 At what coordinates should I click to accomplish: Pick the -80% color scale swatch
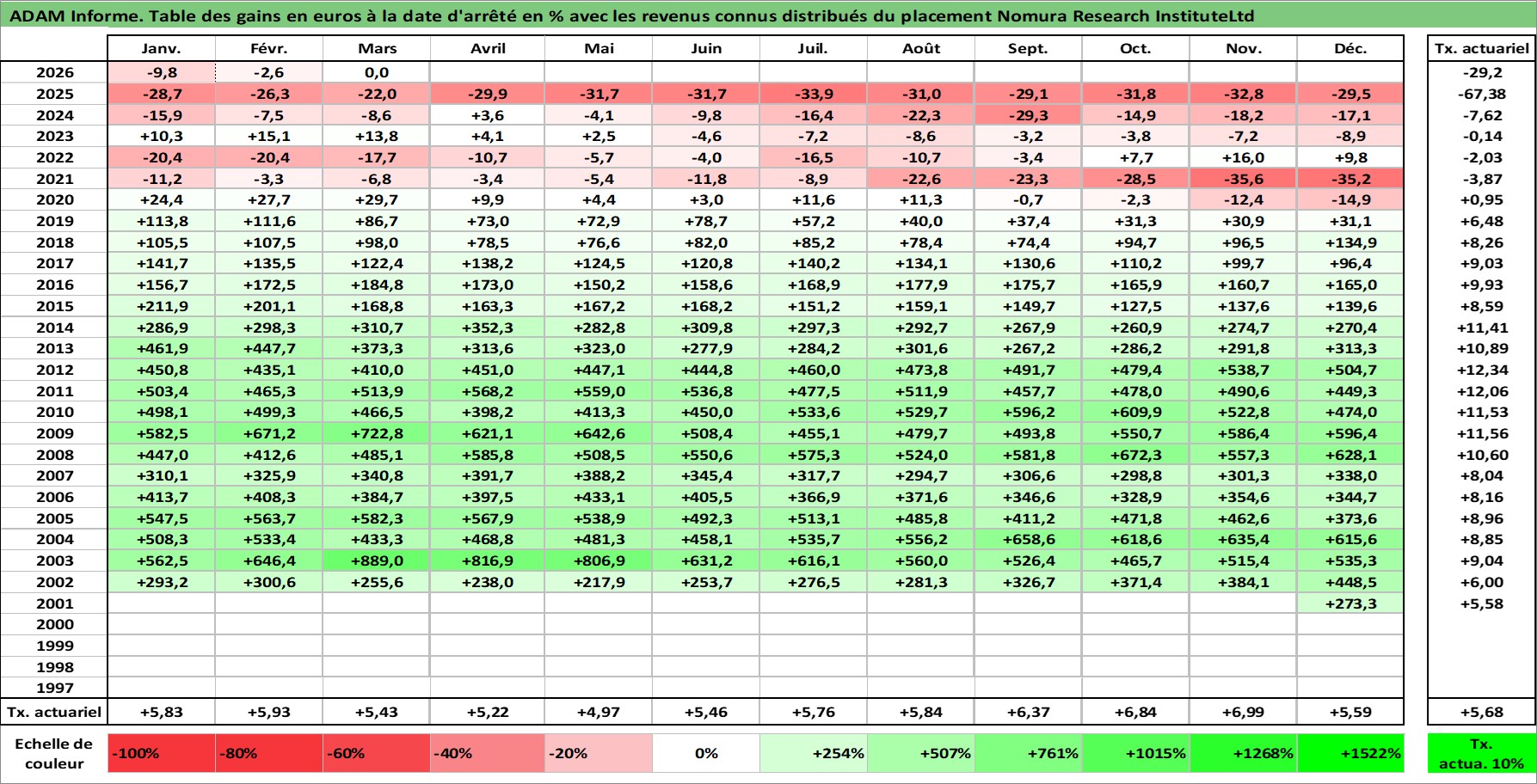[269, 753]
